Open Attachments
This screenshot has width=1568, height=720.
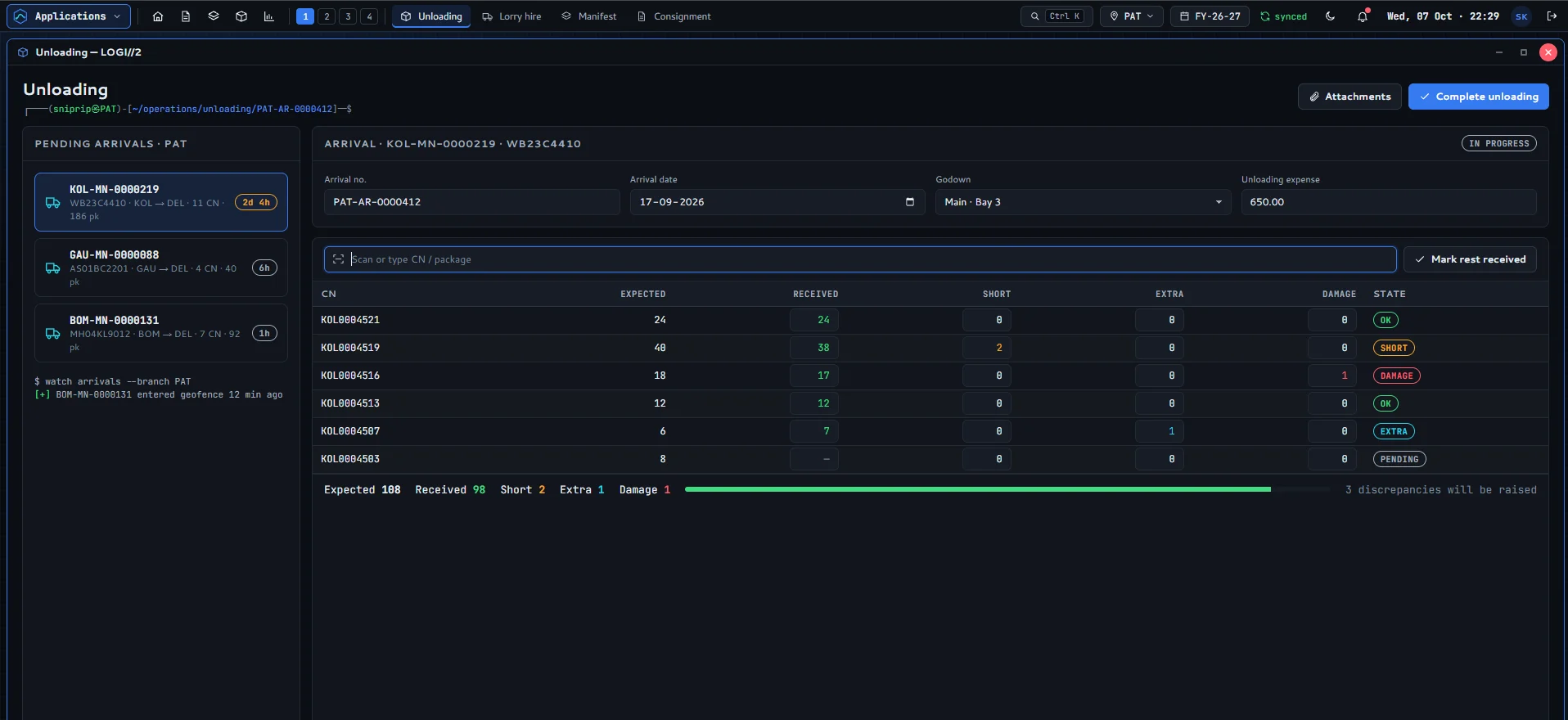click(1349, 97)
